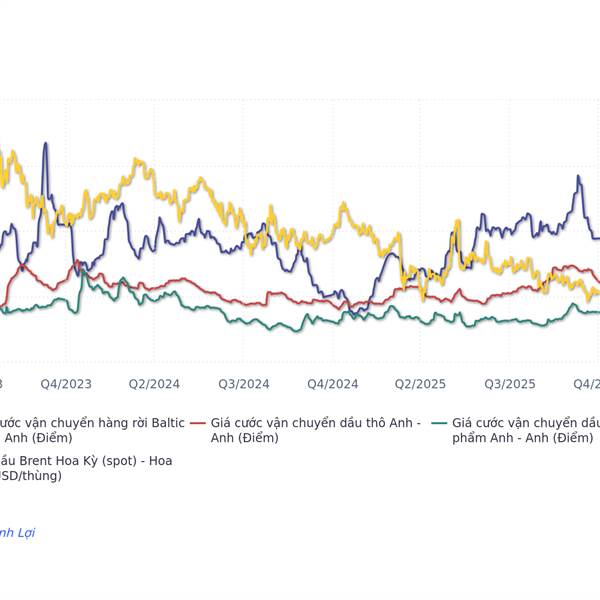Click the yellow line's peak above Q2/2024

pyautogui.click(x=136, y=161)
